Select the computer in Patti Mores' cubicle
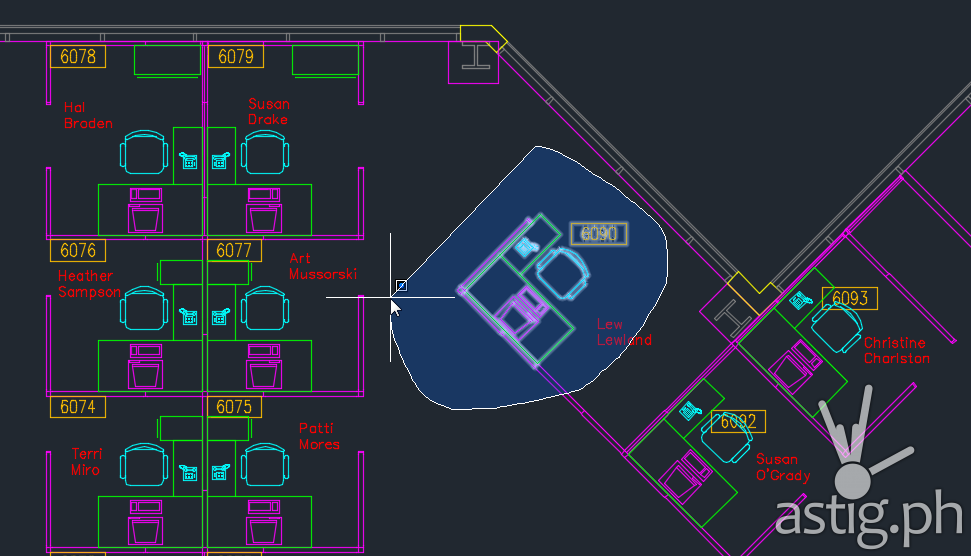Image resolution: width=971 pixels, height=556 pixels. pyautogui.click(x=264, y=523)
